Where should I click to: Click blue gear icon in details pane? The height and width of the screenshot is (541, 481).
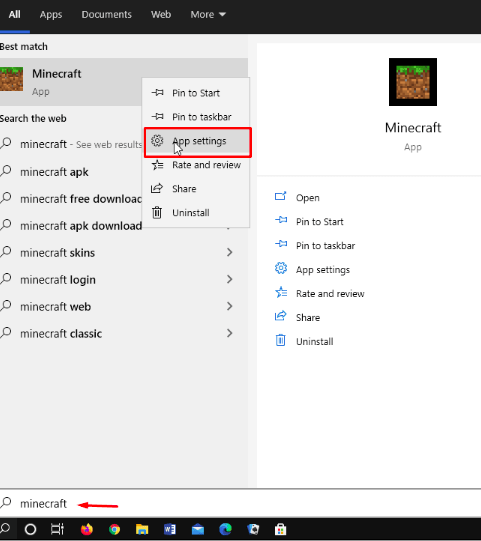281,268
